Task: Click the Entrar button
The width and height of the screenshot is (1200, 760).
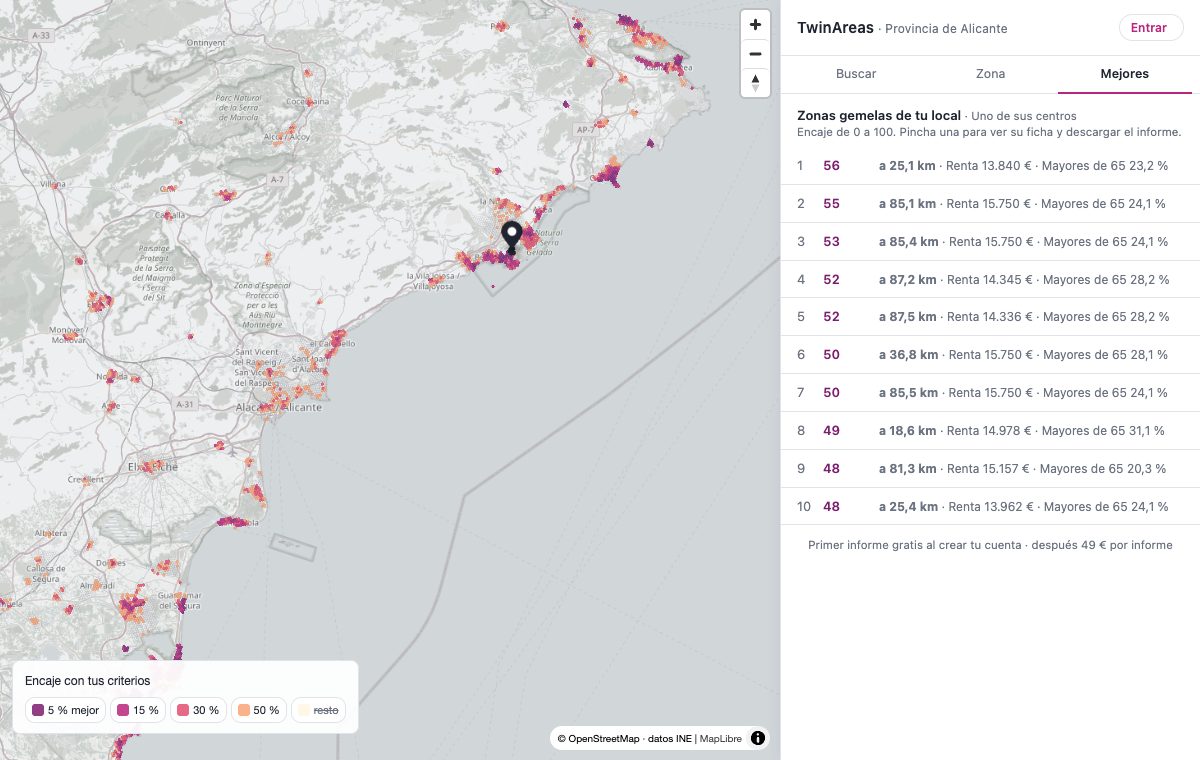Action: (x=1149, y=28)
